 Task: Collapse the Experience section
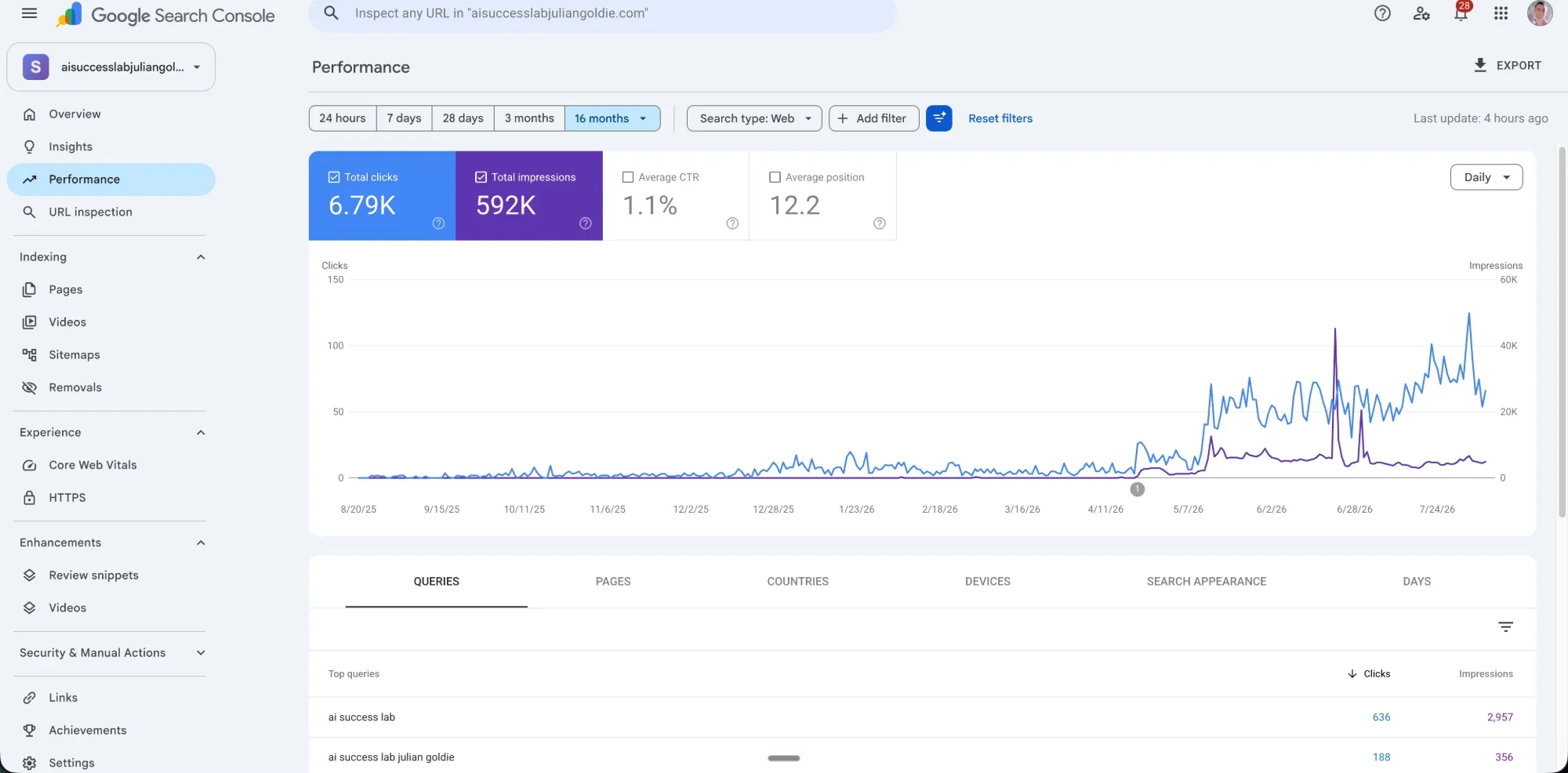pyautogui.click(x=201, y=433)
